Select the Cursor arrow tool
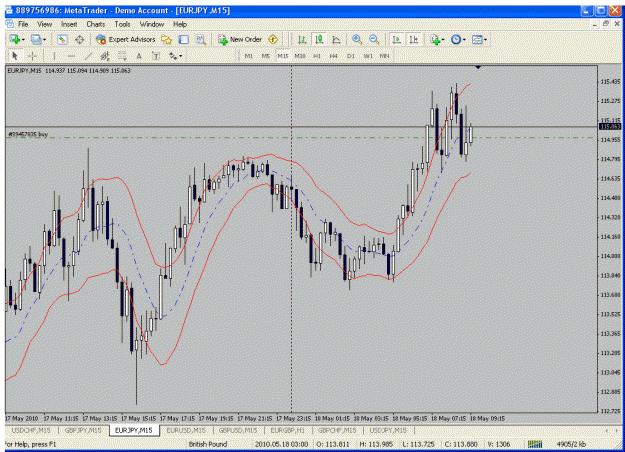 point(15,56)
